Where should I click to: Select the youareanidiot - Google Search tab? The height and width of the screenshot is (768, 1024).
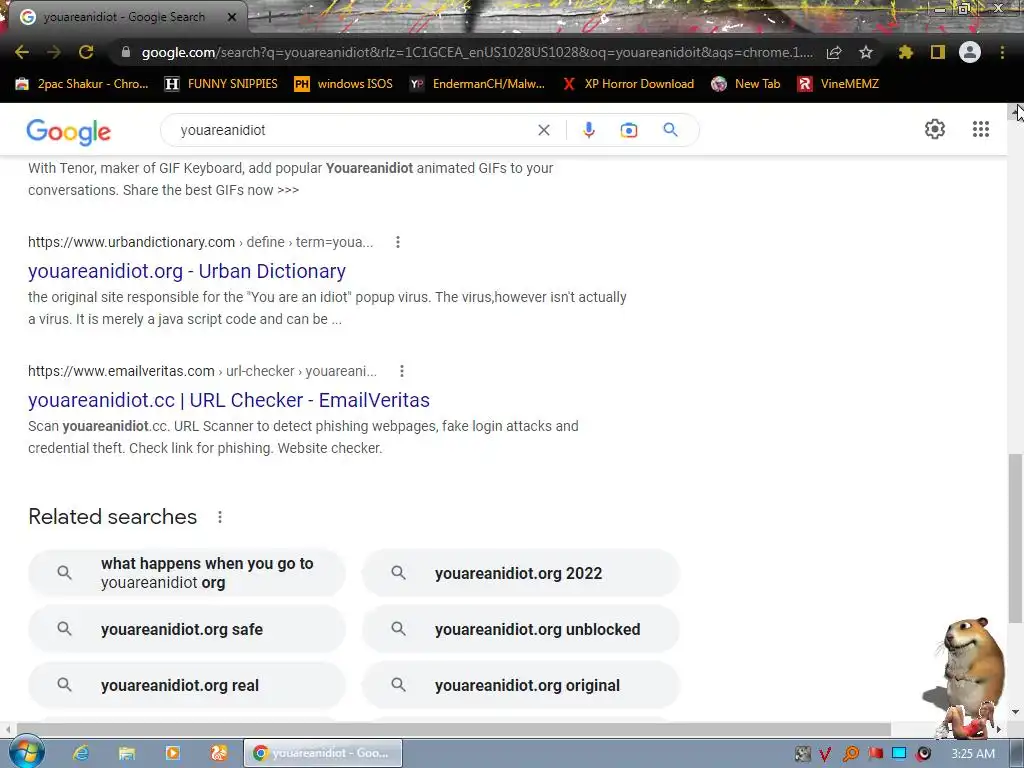click(124, 17)
